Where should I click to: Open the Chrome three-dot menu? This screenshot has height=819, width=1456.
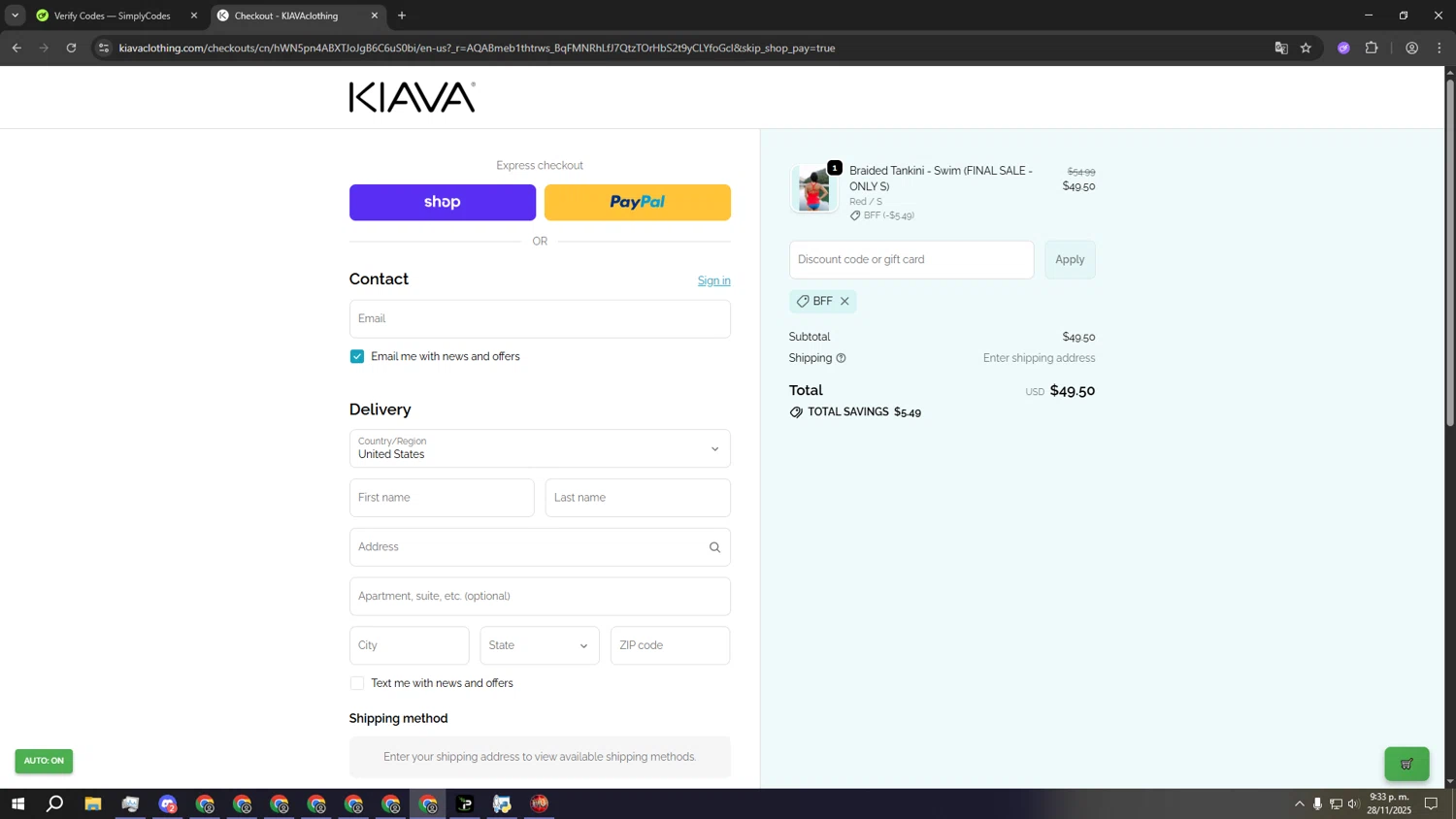[1439, 48]
